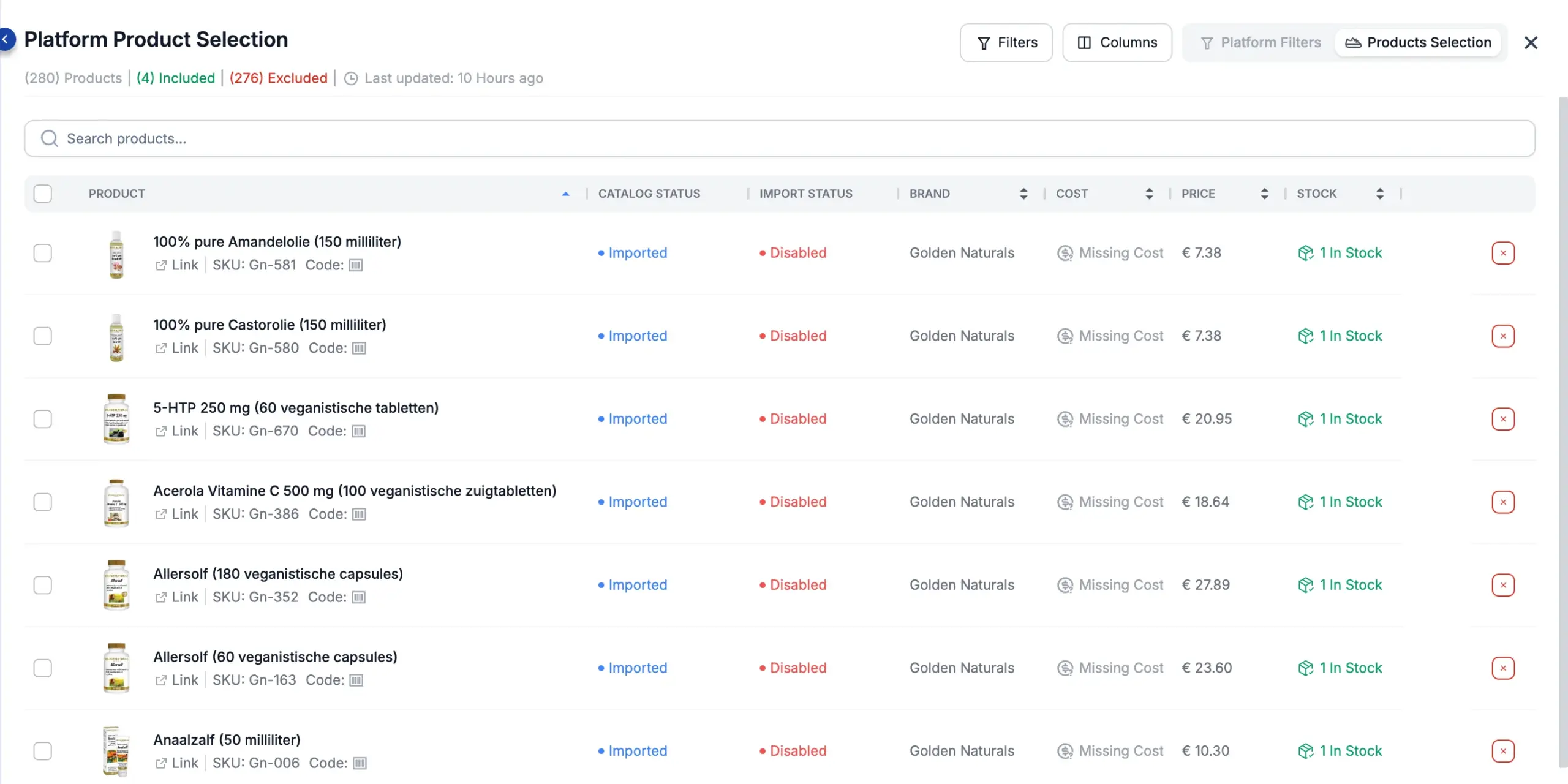
Task: Click the vertical scrollbar on the right
Action: coord(1562,432)
